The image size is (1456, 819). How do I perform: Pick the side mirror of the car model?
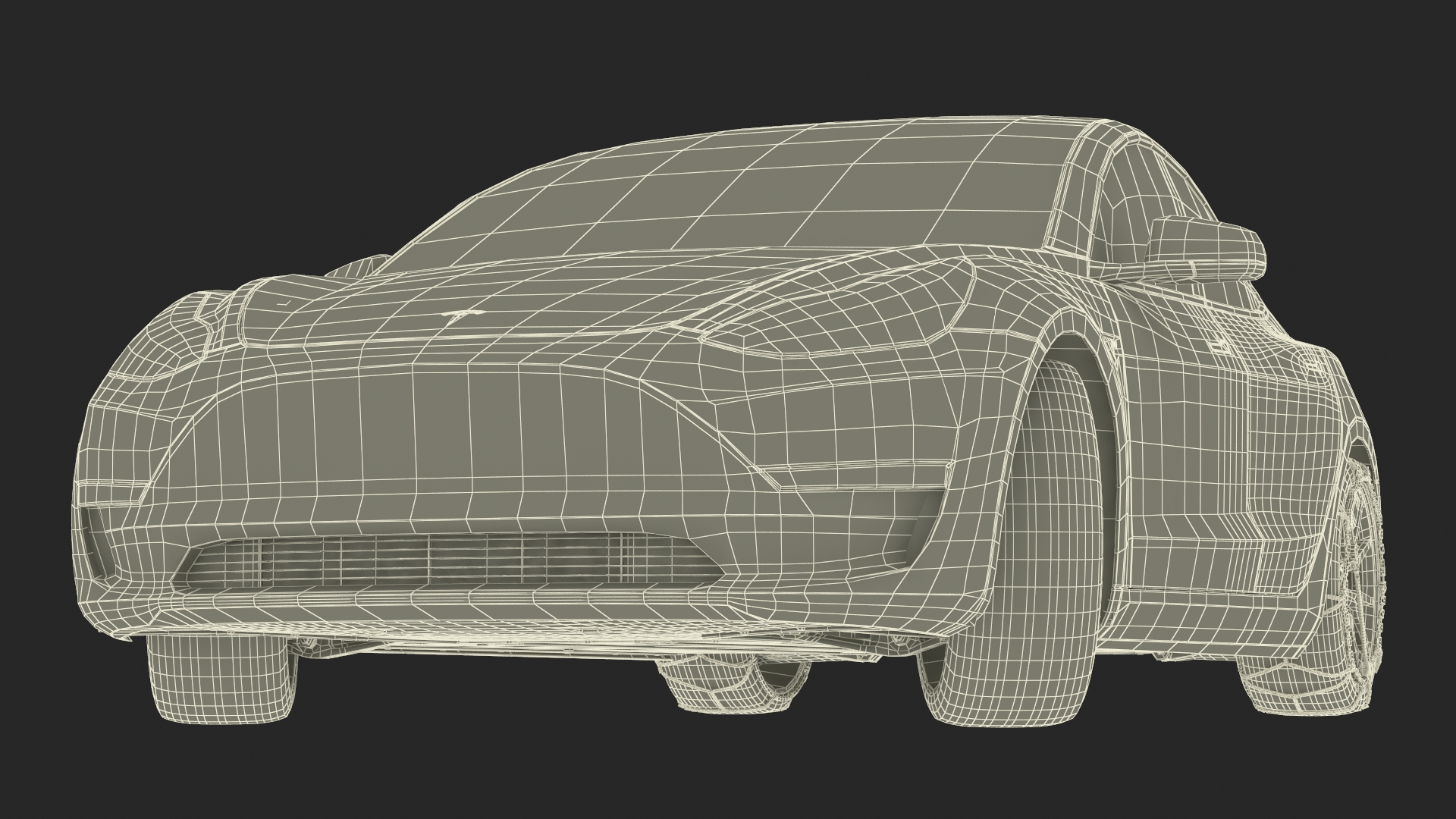[1207, 249]
